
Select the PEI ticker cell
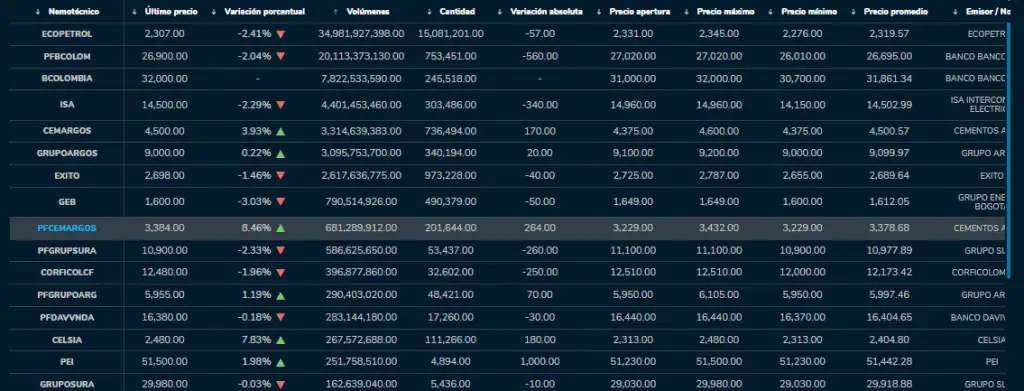tap(67, 362)
